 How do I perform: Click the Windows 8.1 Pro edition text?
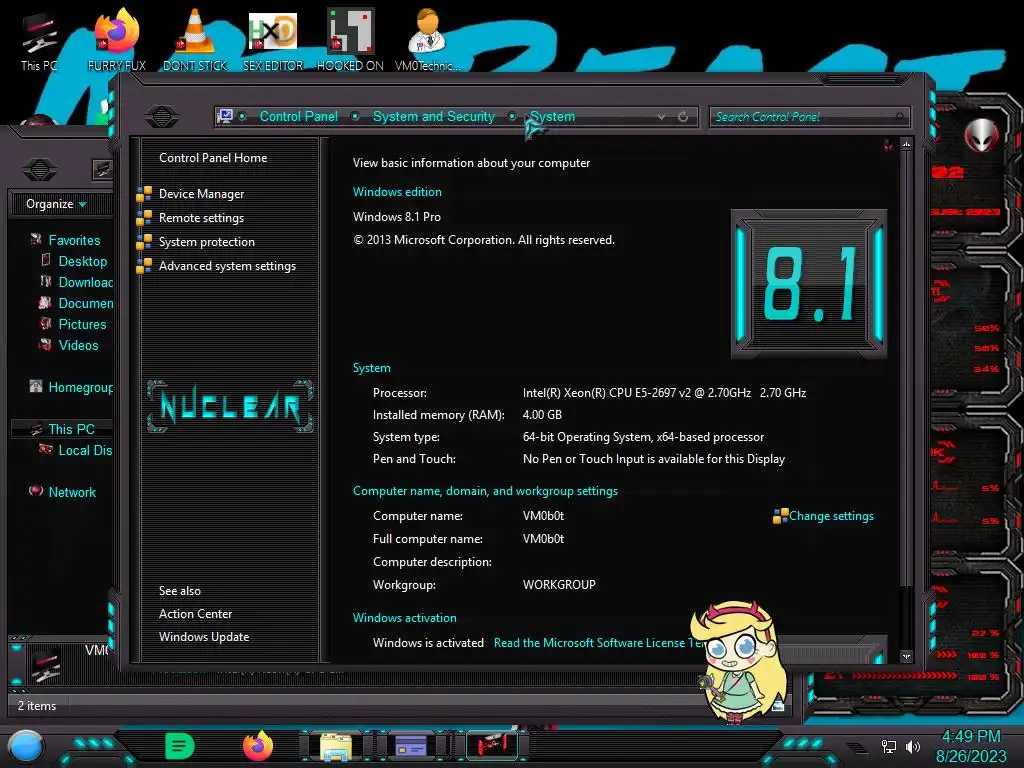click(x=396, y=217)
